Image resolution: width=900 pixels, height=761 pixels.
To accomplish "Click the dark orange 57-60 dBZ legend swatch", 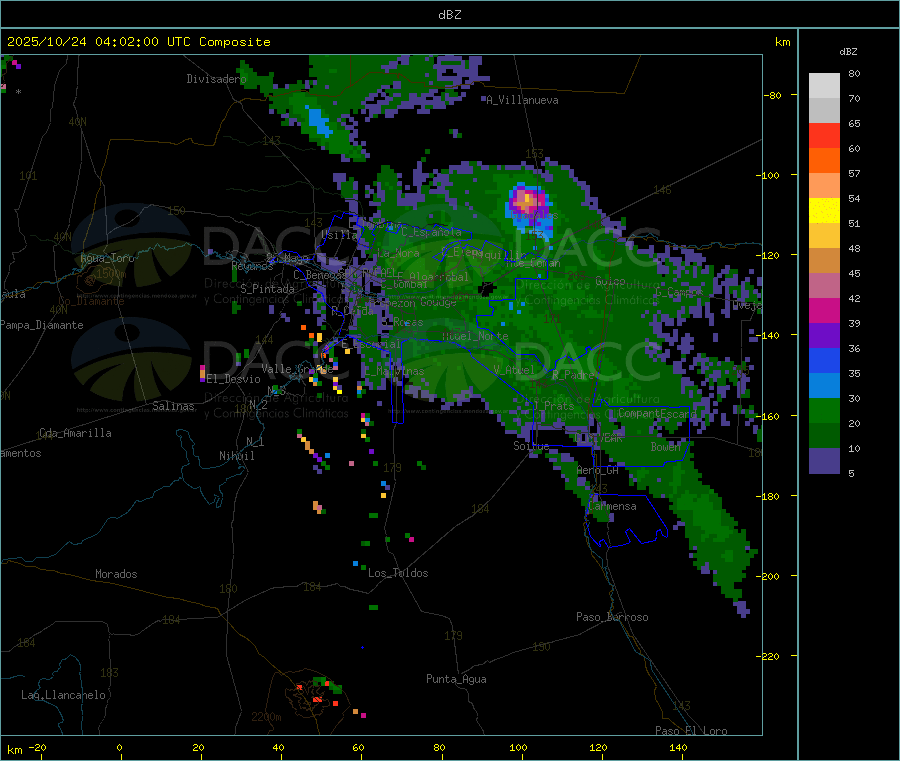I will 824,161.
